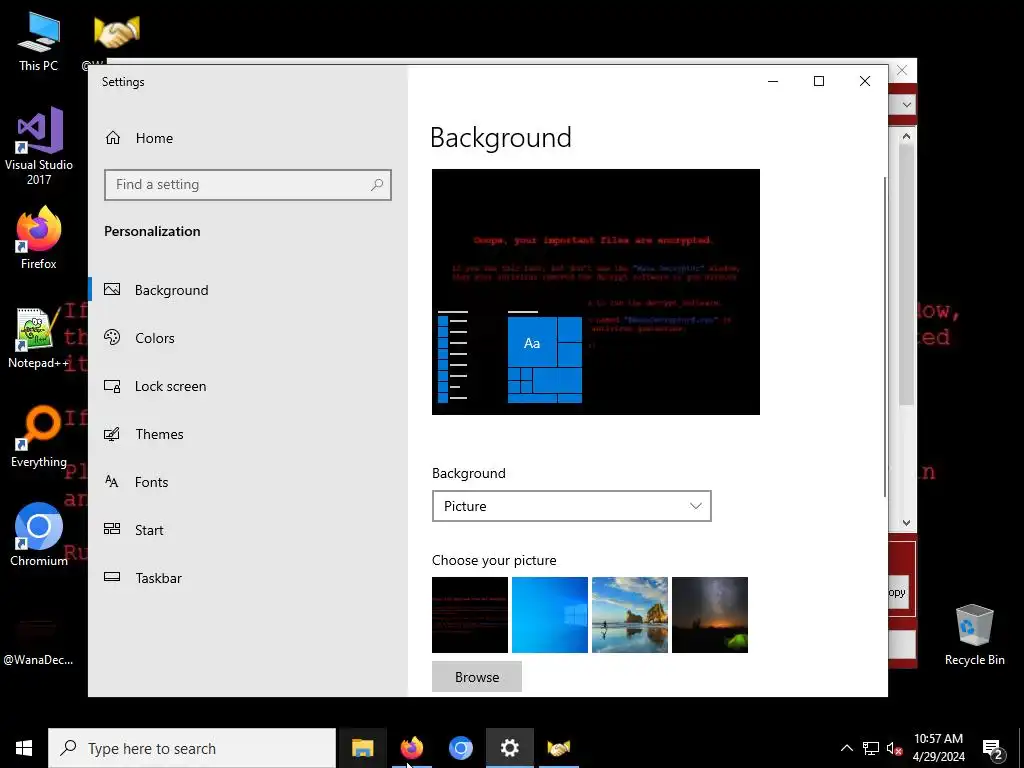Expand the Background Picture dropdown
This screenshot has height=768, width=1024.
(x=571, y=506)
